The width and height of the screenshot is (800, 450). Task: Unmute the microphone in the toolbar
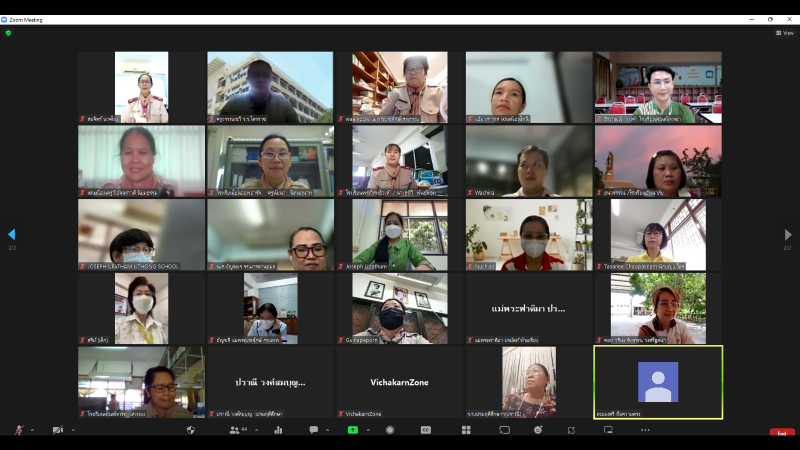[x=18, y=430]
